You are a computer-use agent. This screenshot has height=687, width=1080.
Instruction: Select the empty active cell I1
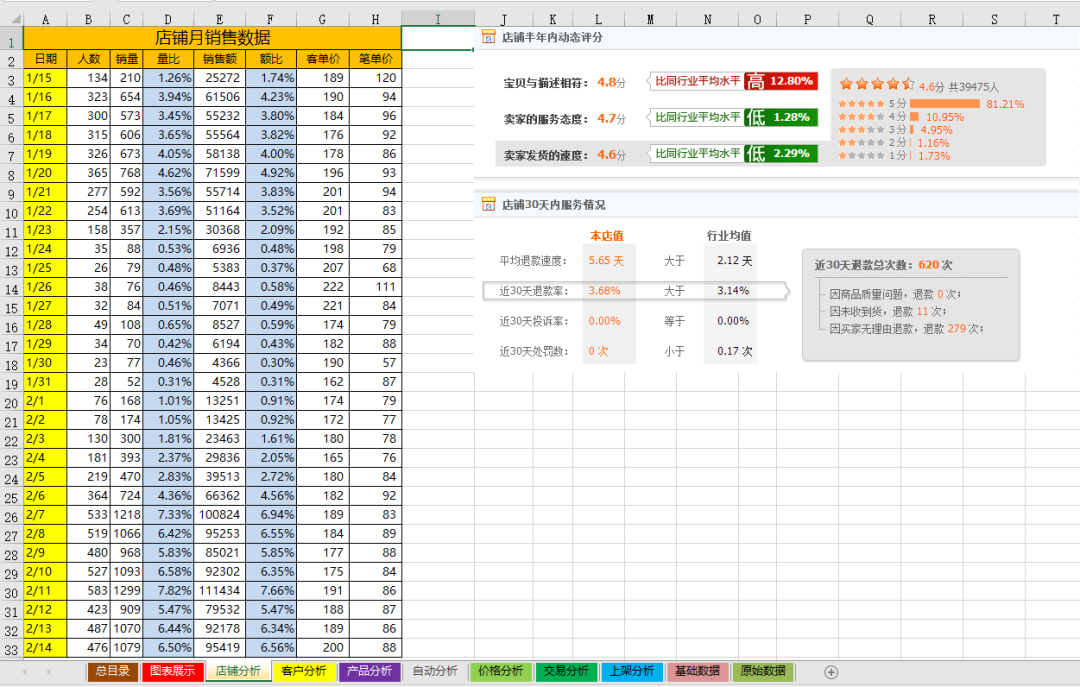click(x=437, y=38)
